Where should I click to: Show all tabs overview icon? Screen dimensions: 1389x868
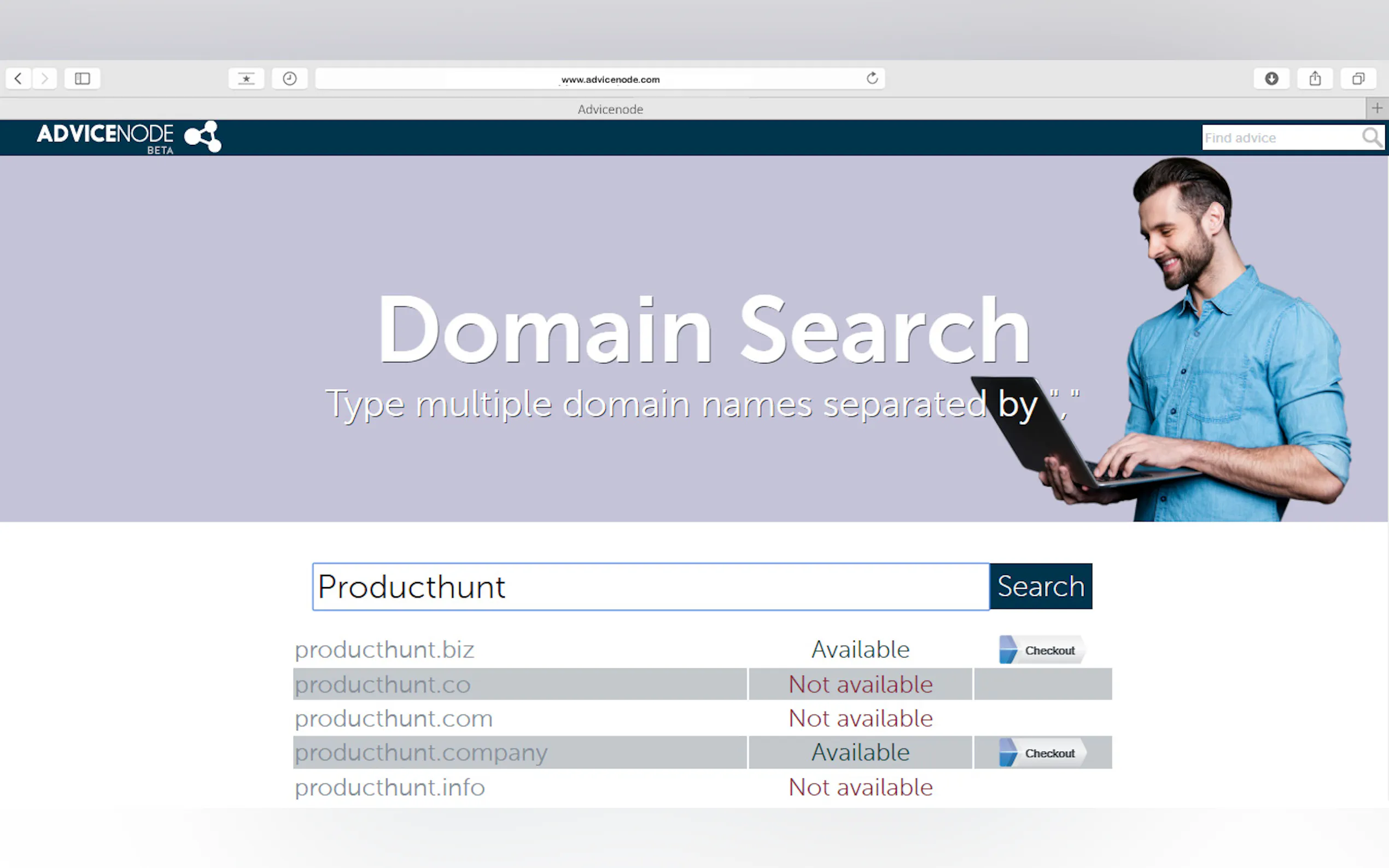coord(1358,79)
